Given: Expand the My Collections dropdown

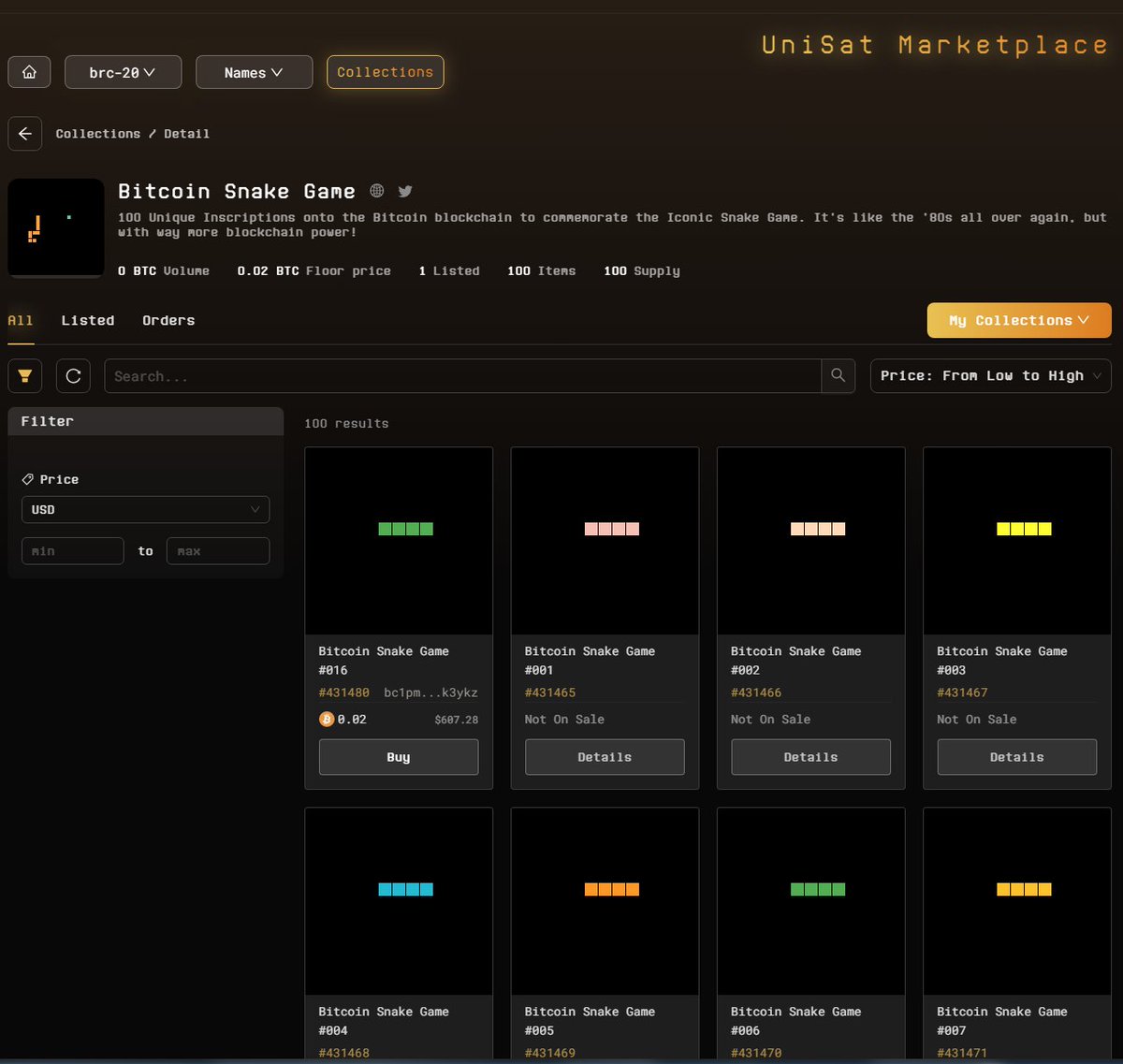Looking at the screenshot, I should [1019, 320].
